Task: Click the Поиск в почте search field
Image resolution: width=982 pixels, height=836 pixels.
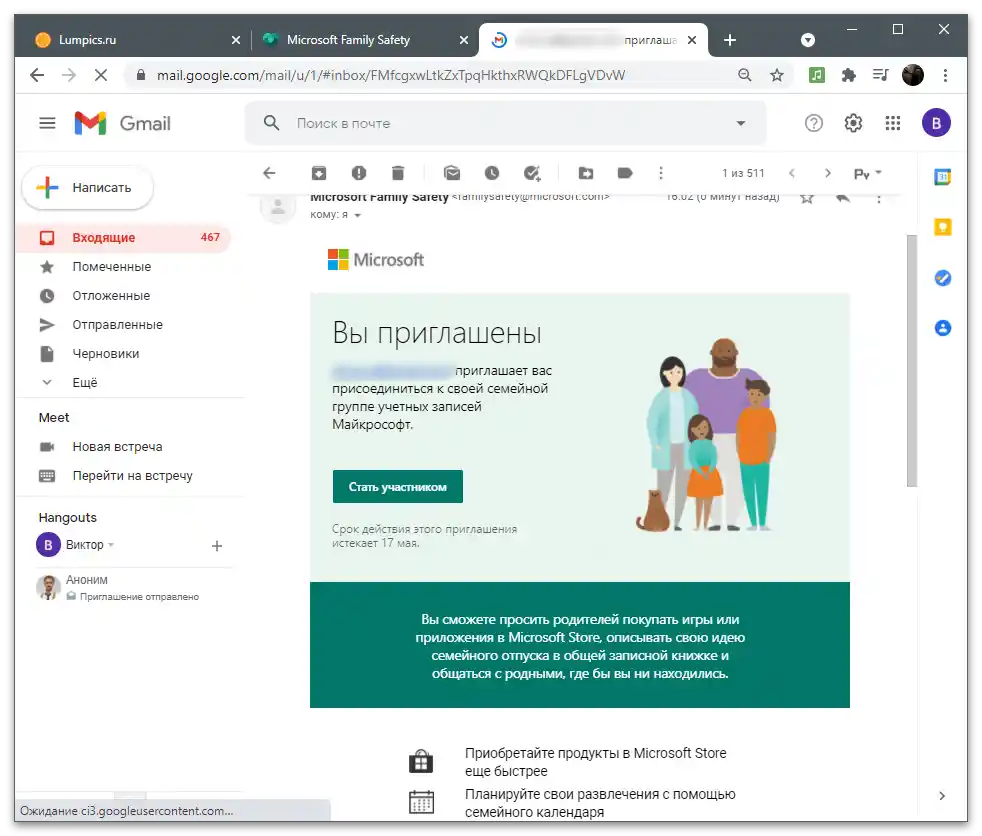Action: 507,123
